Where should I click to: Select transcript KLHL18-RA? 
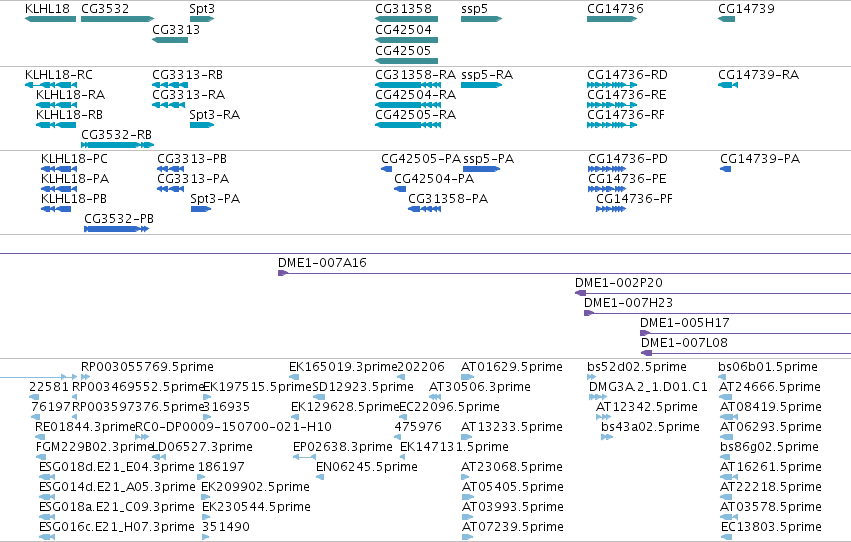pos(56,105)
